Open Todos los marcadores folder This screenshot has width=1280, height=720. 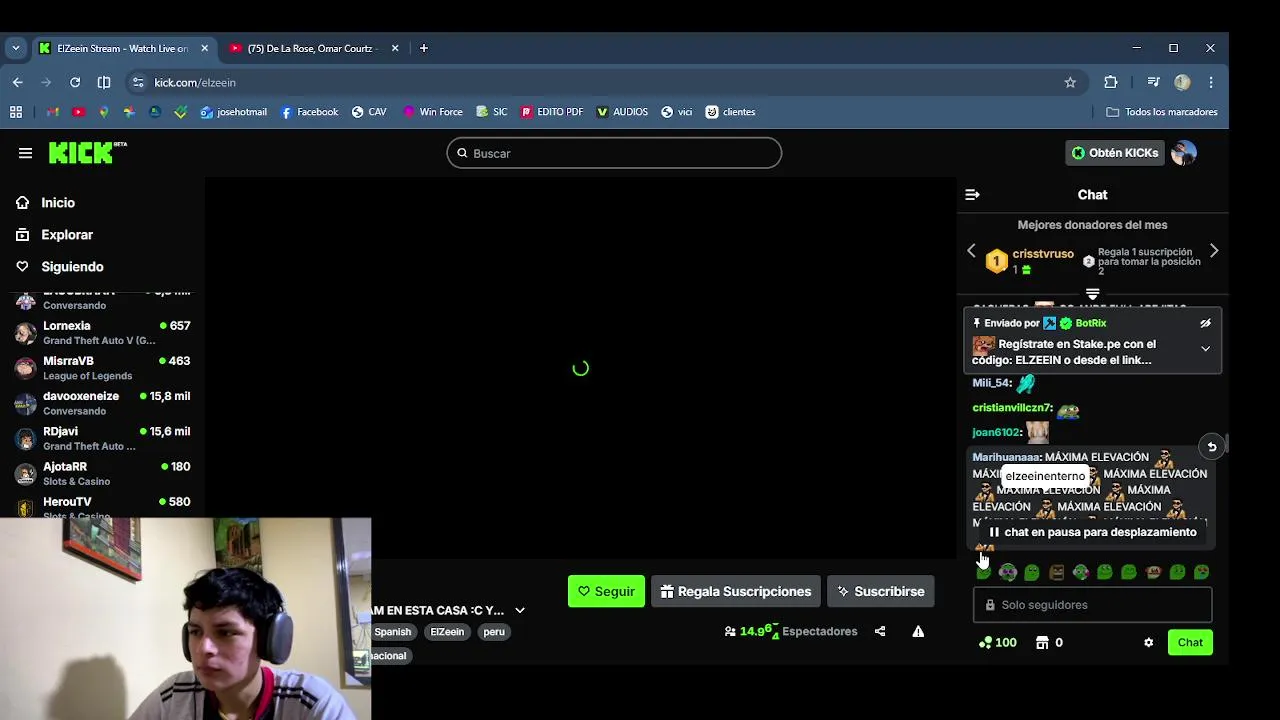point(1161,112)
